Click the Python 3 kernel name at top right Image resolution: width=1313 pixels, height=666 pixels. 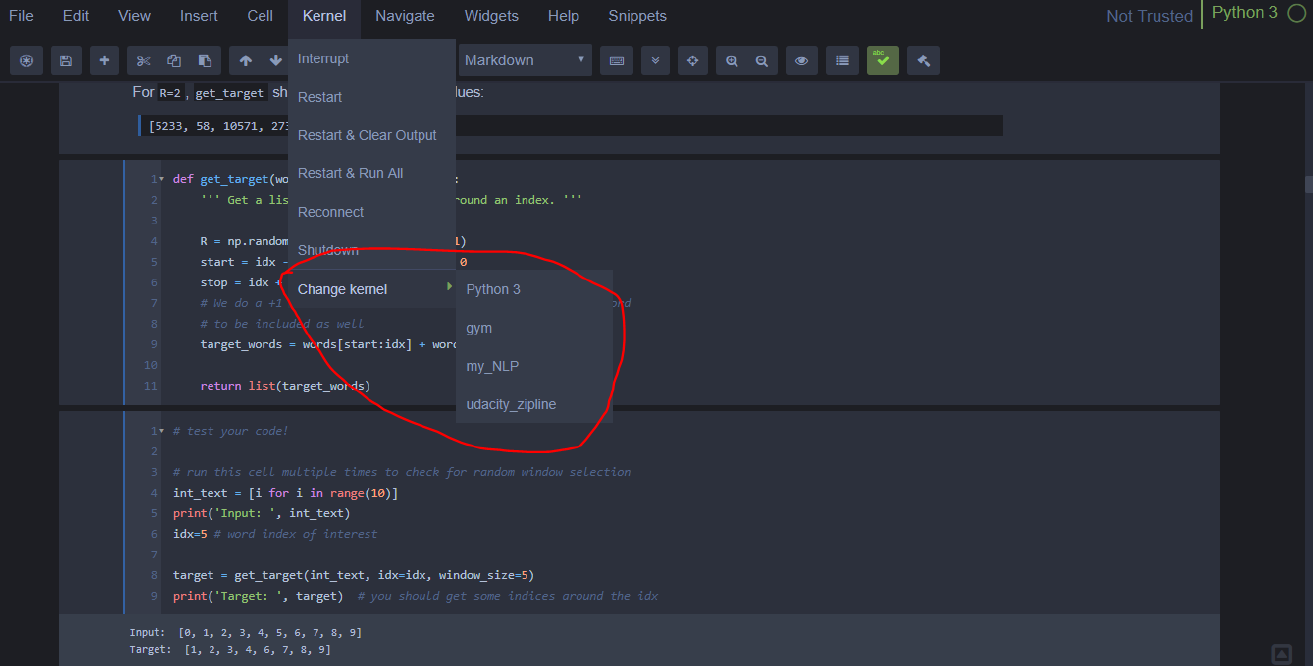[1244, 14]
